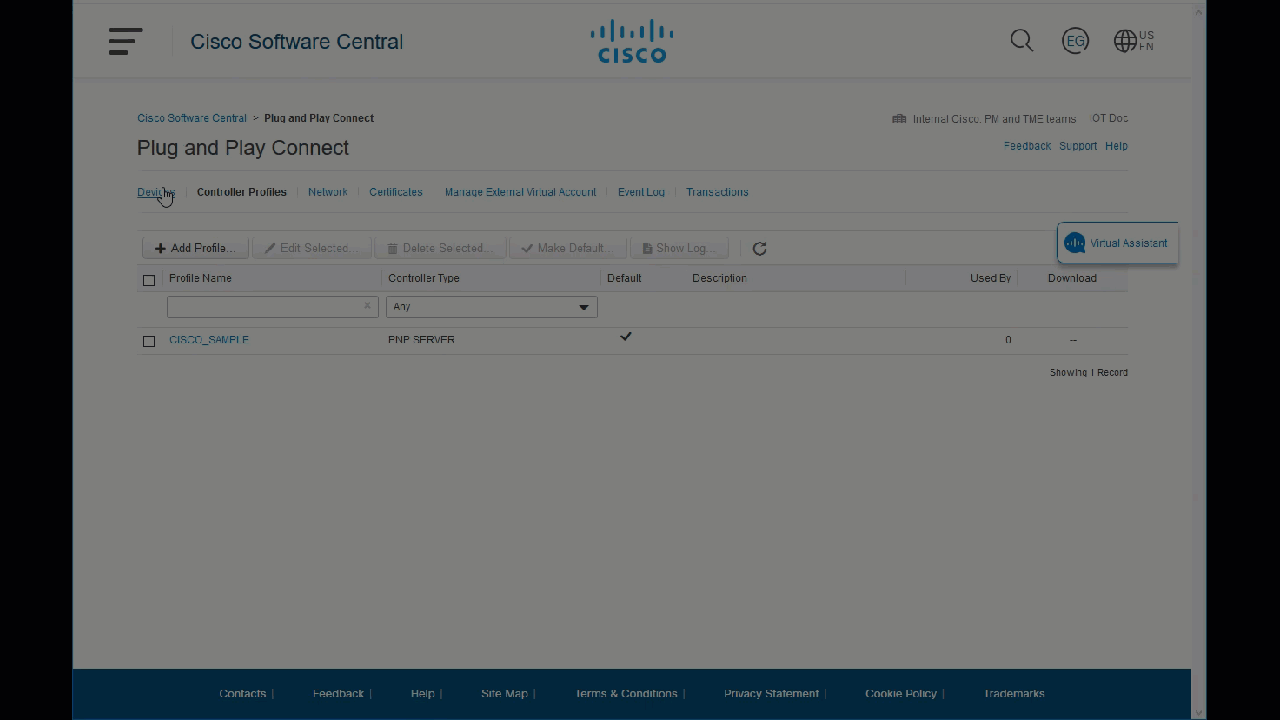Click Contacts in the footer
Image resolution: width=1280 pixels, height=720 pixels.
pyautogui.click(x=242, y=693)
